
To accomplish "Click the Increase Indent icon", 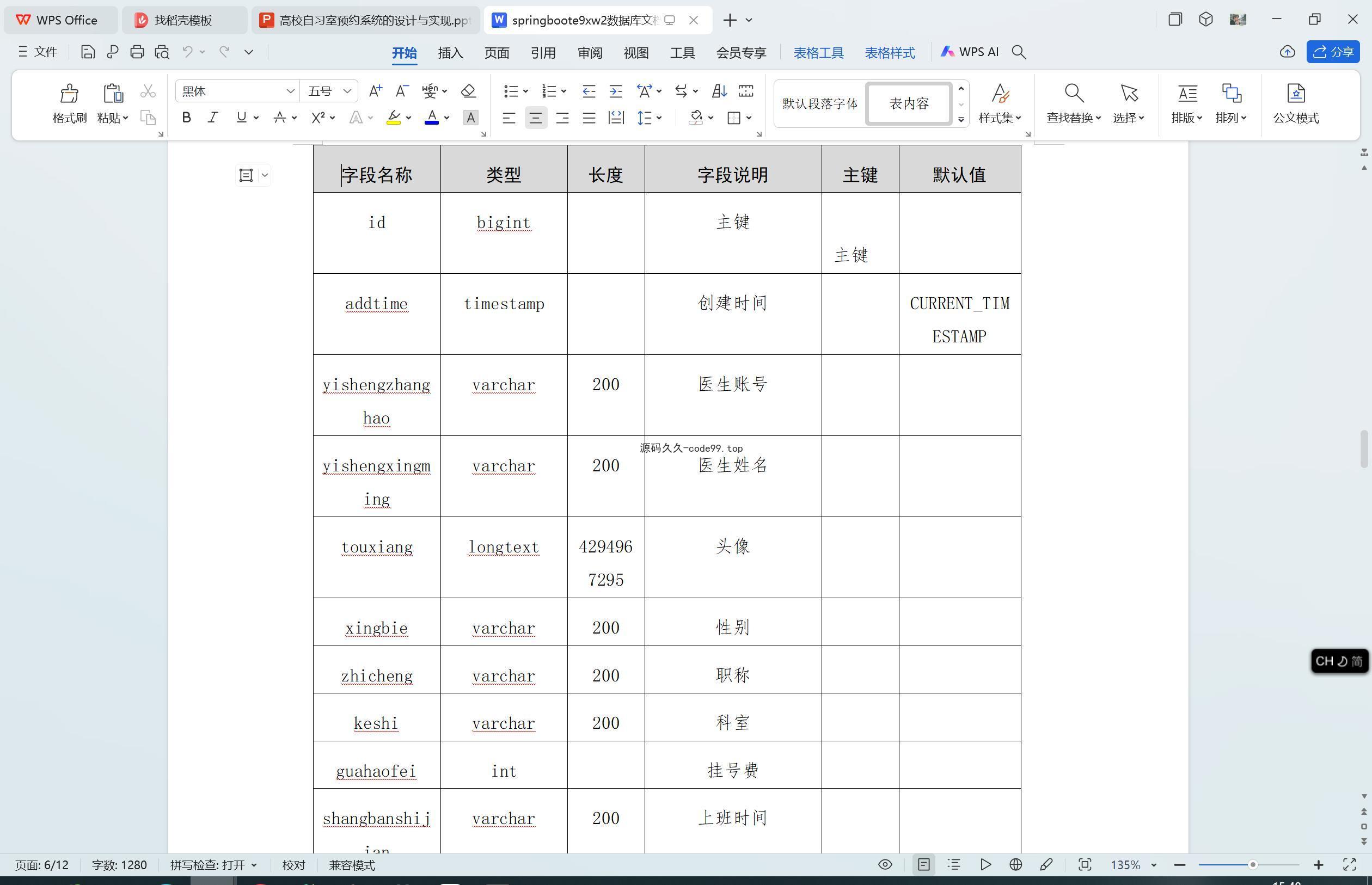I will pyautogui.click(x=616, y=91).
